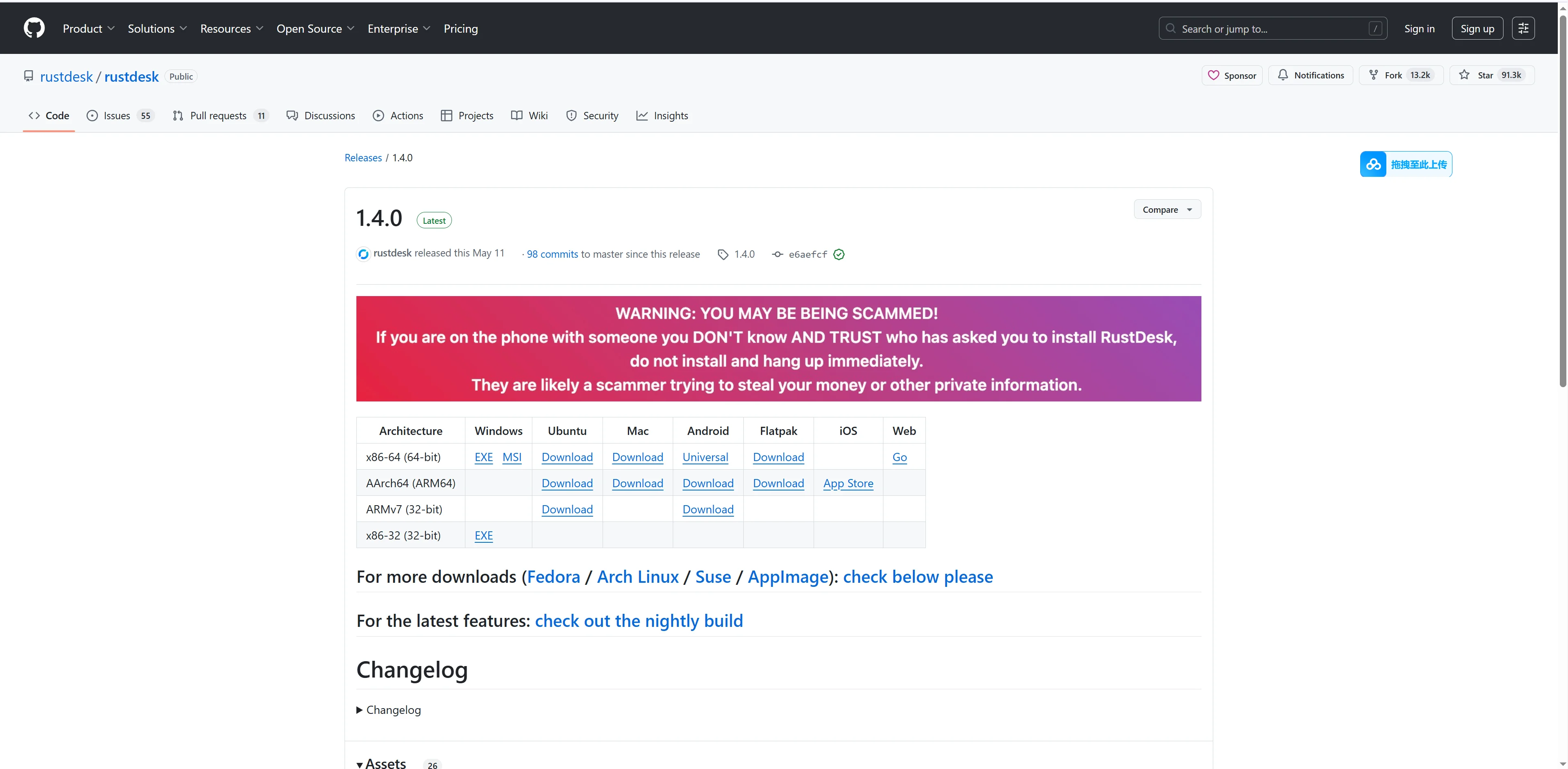1568x769 pixels.
Task: Open the Arch Linux downloads link
Action: pos(637,577)
